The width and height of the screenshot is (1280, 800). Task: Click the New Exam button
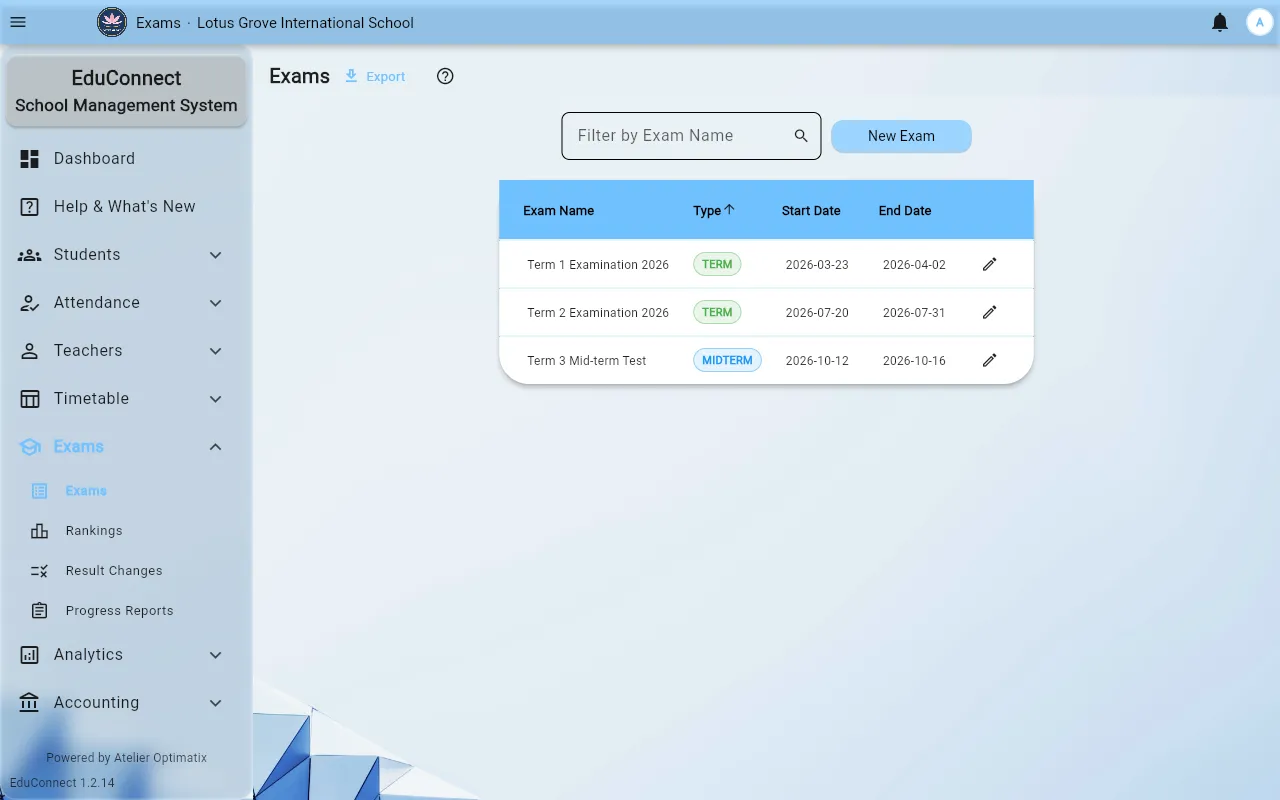click(x=901, y=136)
